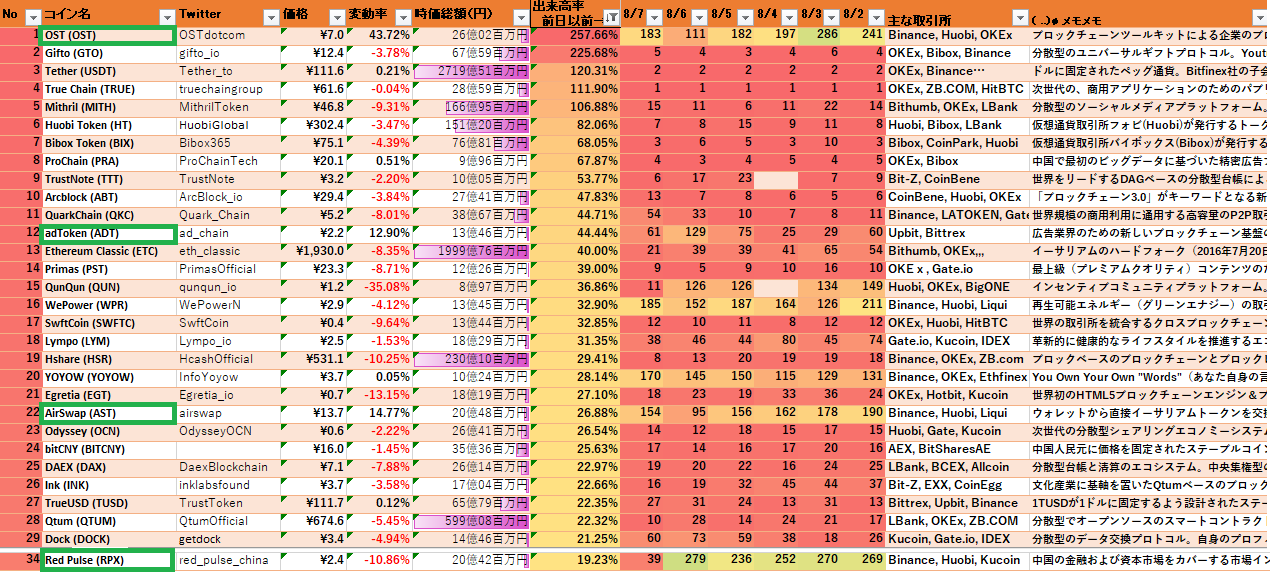1271x572 pixels.
Task: Expand the Twitter column filter arrow
Action: [270, 17]
